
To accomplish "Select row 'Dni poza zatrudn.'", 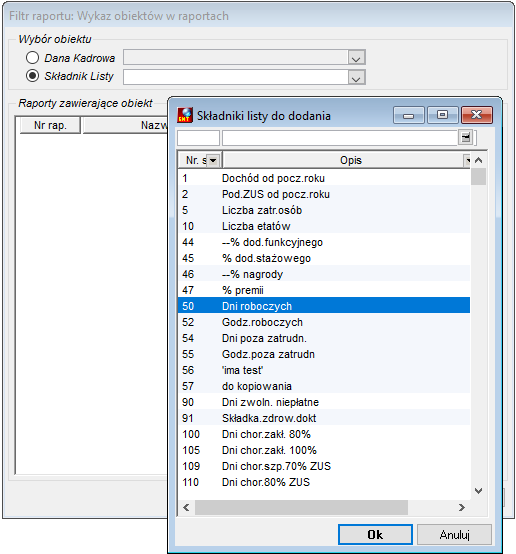I will pos(324,338).
